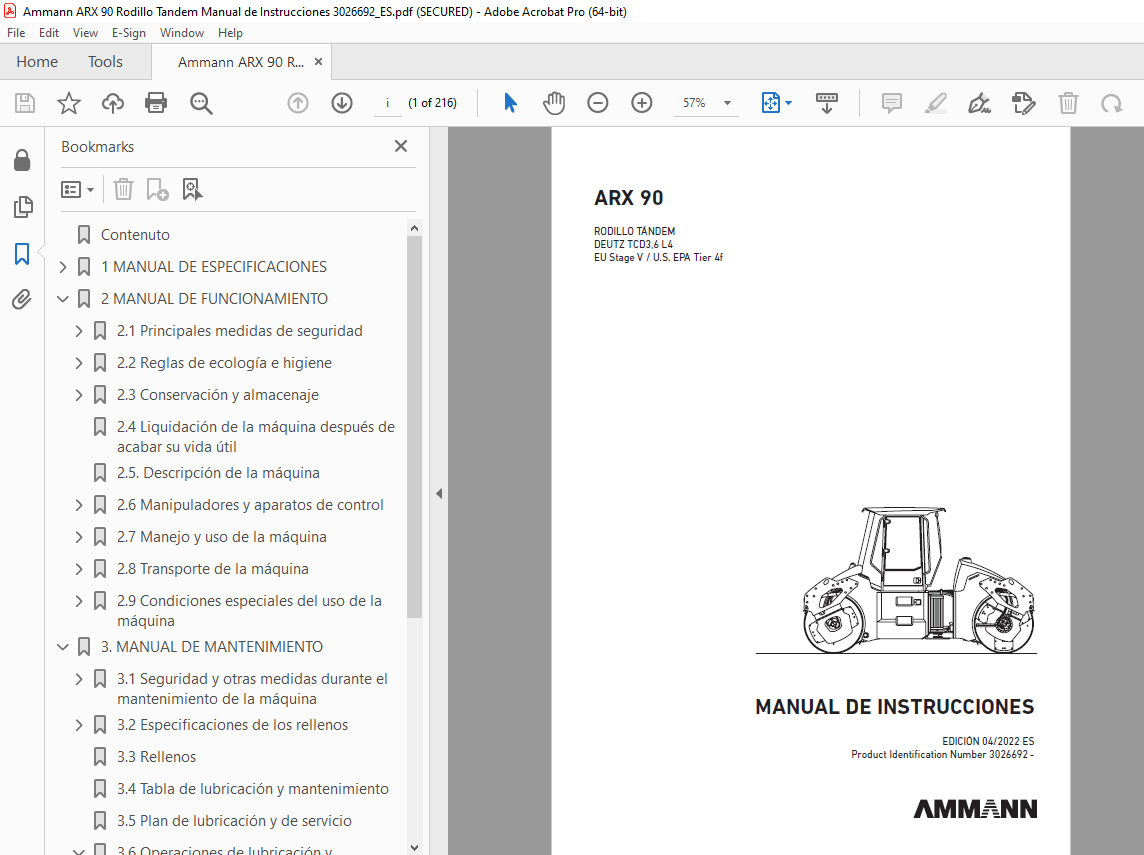This screenshot has width=1144, height=855.
Task: Collapse 2 MANUAL DE FUNCIONAMIENTO bookmark
Action: point(63,299)
